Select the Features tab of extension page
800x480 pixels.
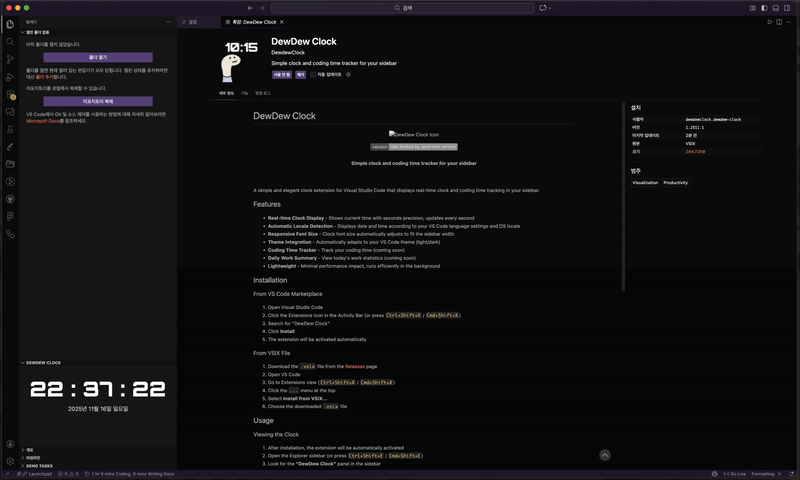(244, 93)
